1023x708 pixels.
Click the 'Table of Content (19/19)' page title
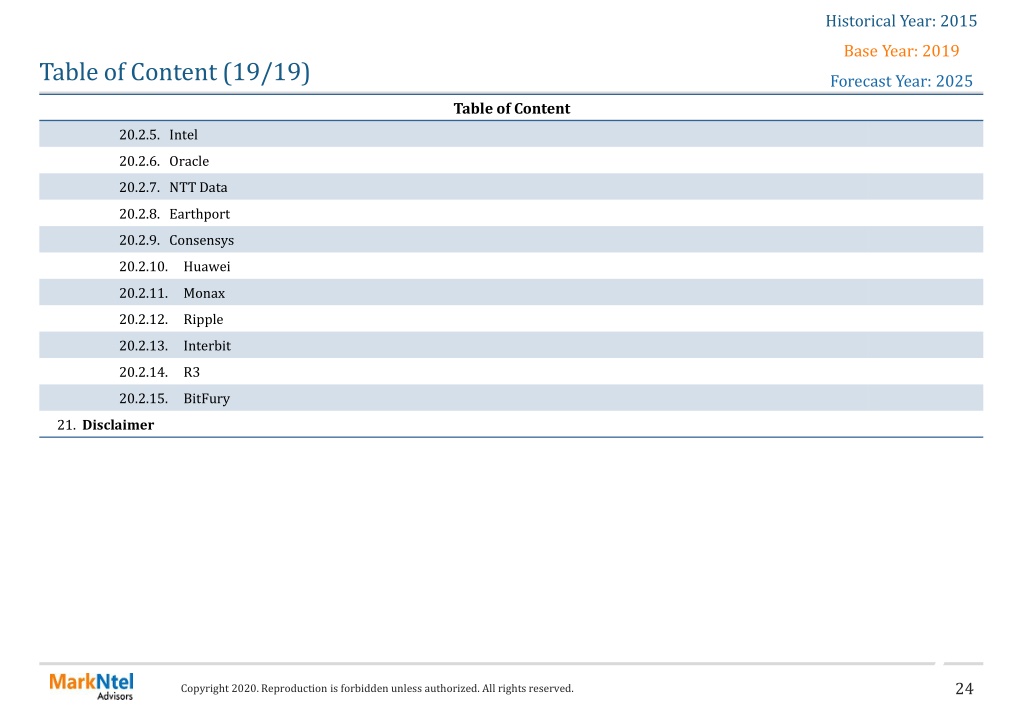coord(175,72)
